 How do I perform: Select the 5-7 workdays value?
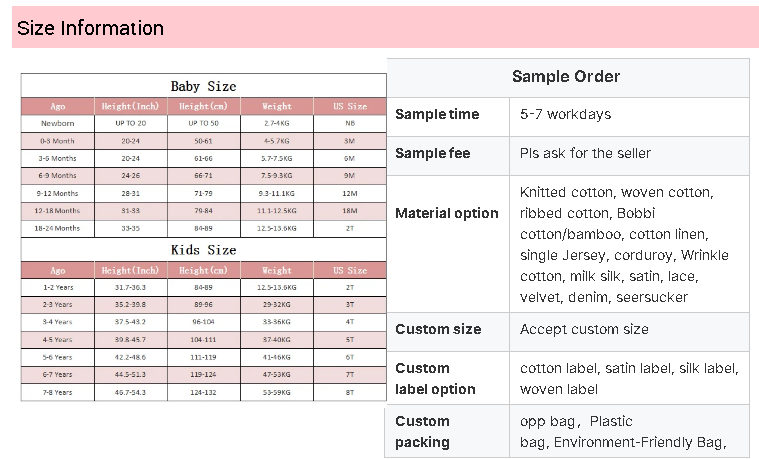tap(565, 114)
